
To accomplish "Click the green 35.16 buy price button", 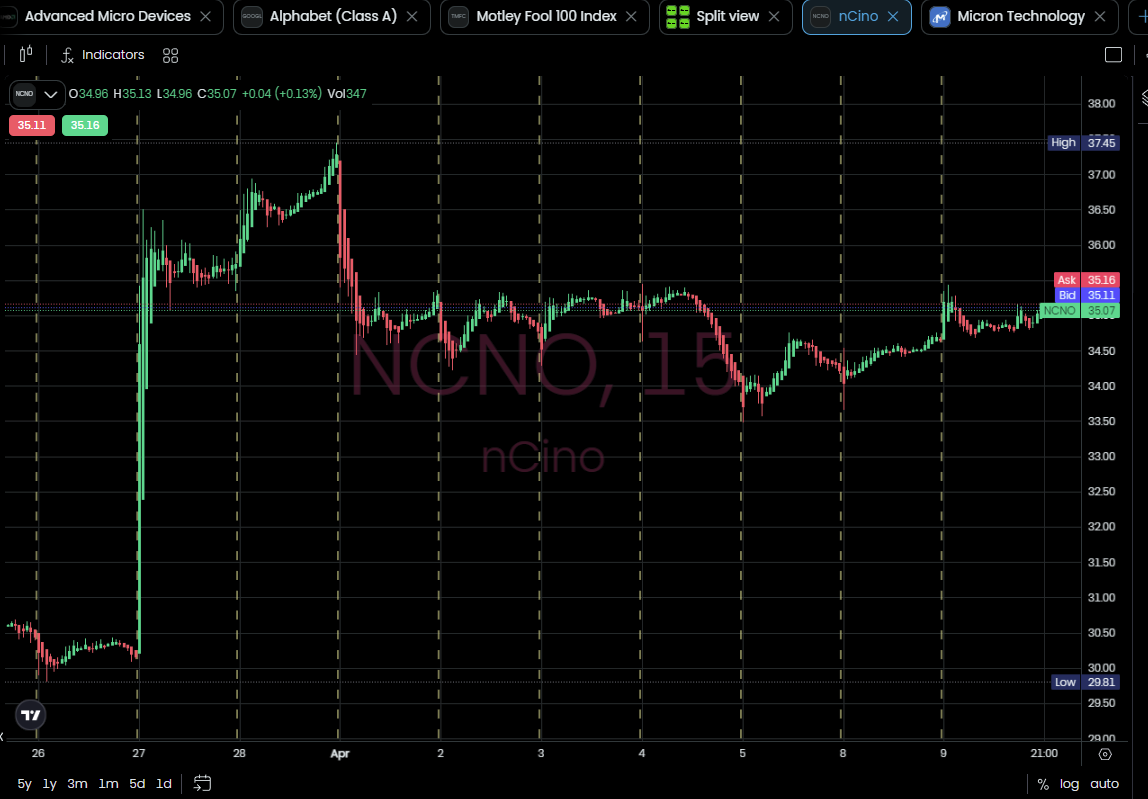I will click(85, 125).
